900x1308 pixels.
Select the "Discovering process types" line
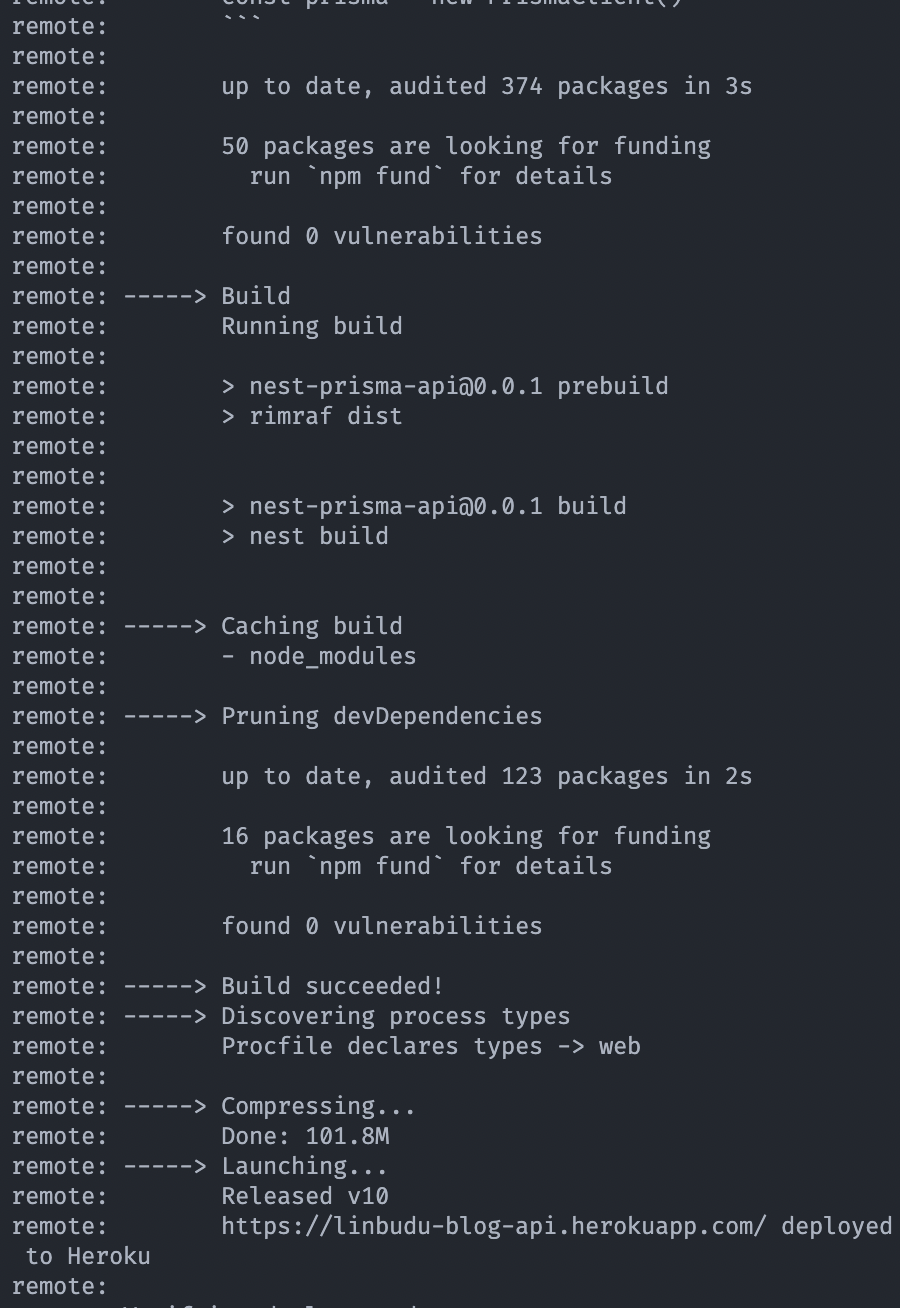pos(395,1016)
